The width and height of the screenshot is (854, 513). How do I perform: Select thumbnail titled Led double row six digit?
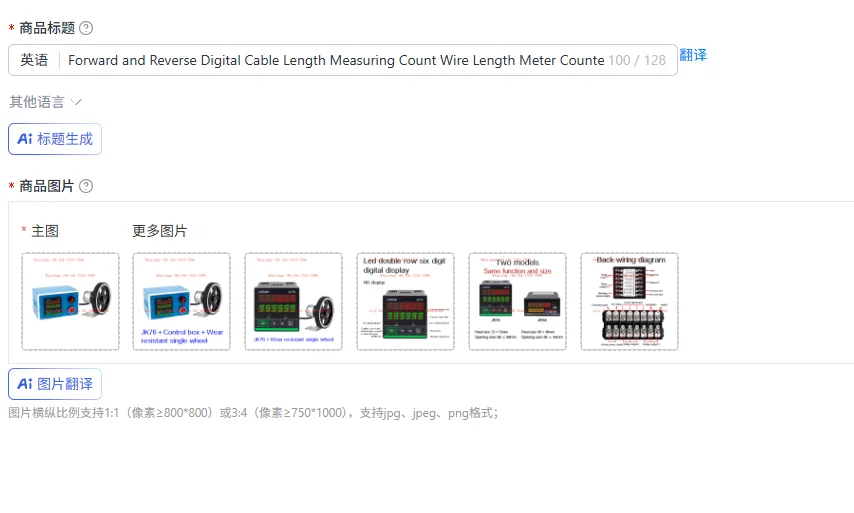405,301
